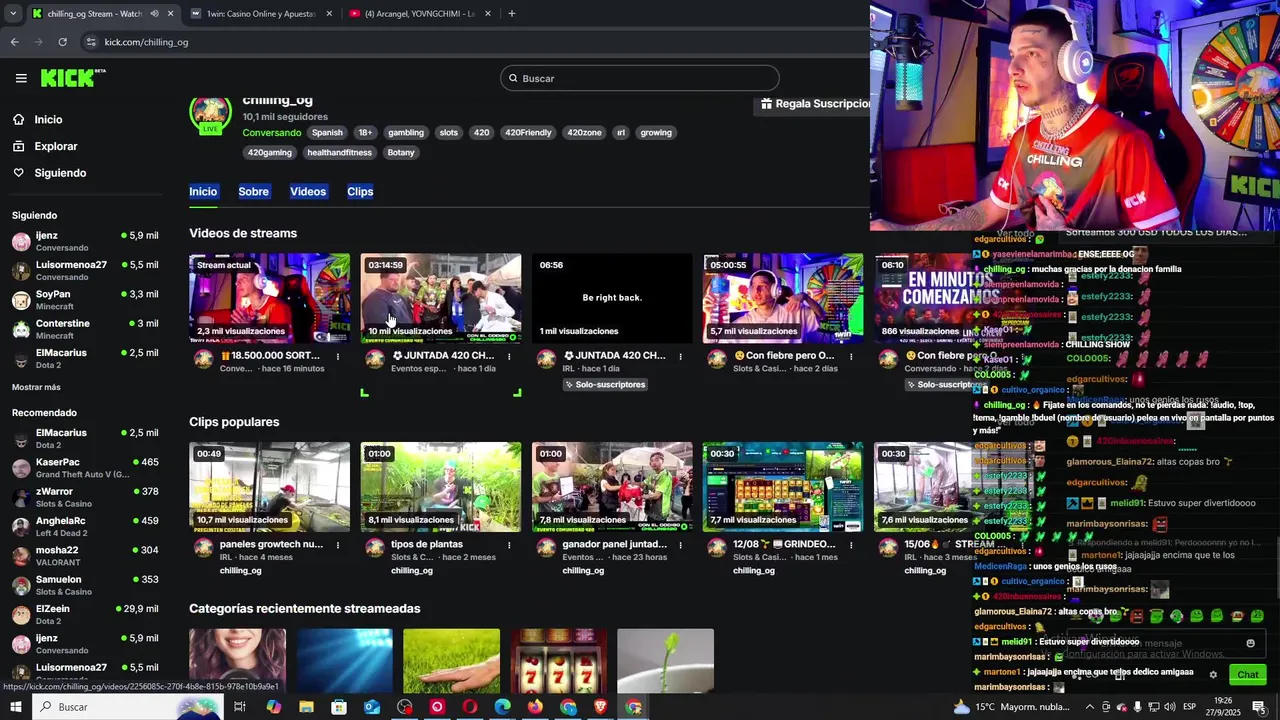Open the slot machine category thumbnail
The image size is (1280, 720).
[559, 661]
